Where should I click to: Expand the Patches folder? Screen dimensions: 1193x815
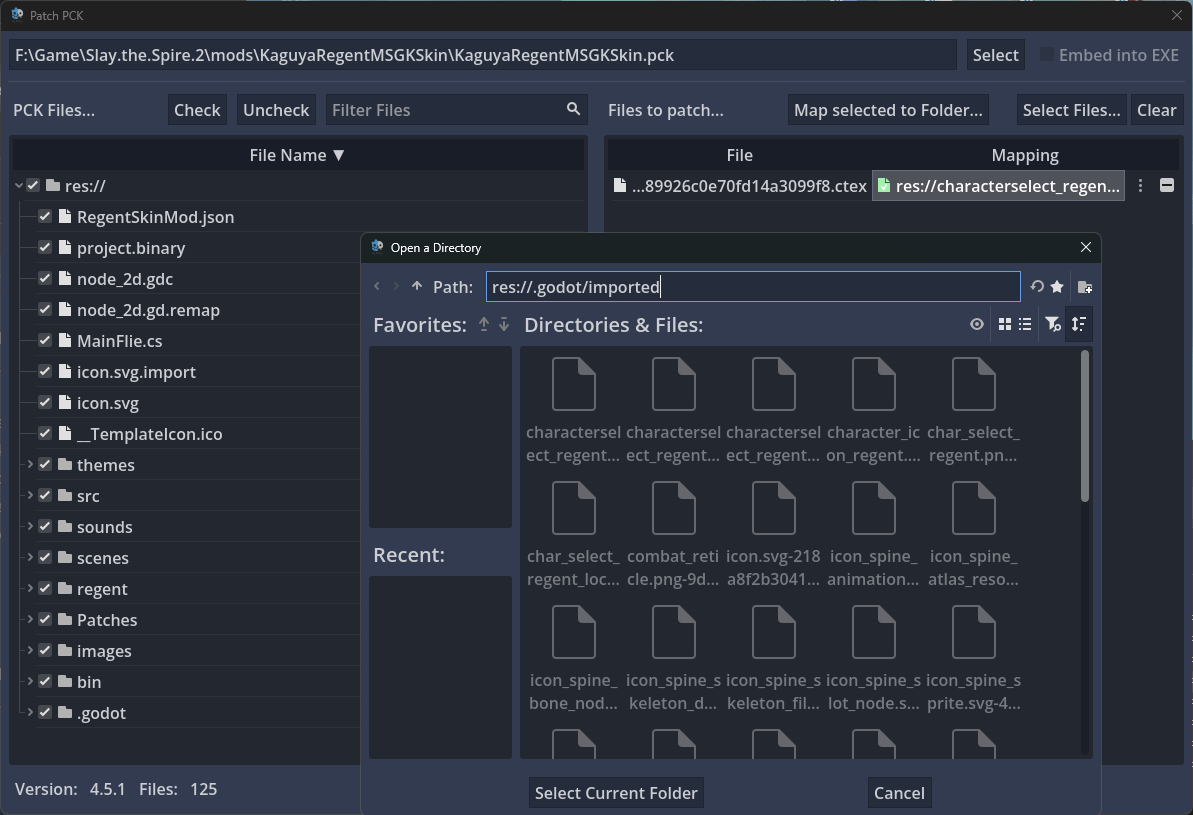pyautogui.click(x=30, y=620)
